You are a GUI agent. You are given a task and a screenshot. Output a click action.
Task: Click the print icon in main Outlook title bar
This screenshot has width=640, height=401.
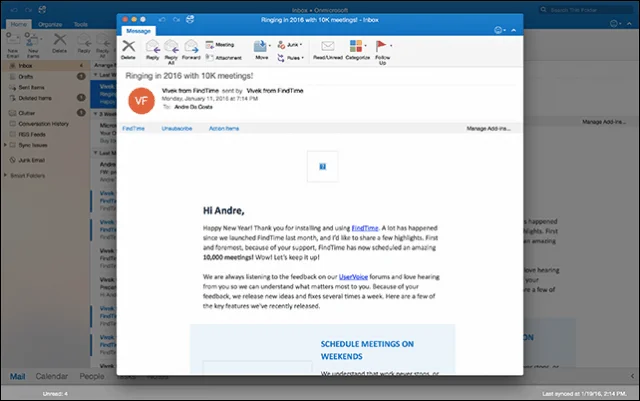42,9
